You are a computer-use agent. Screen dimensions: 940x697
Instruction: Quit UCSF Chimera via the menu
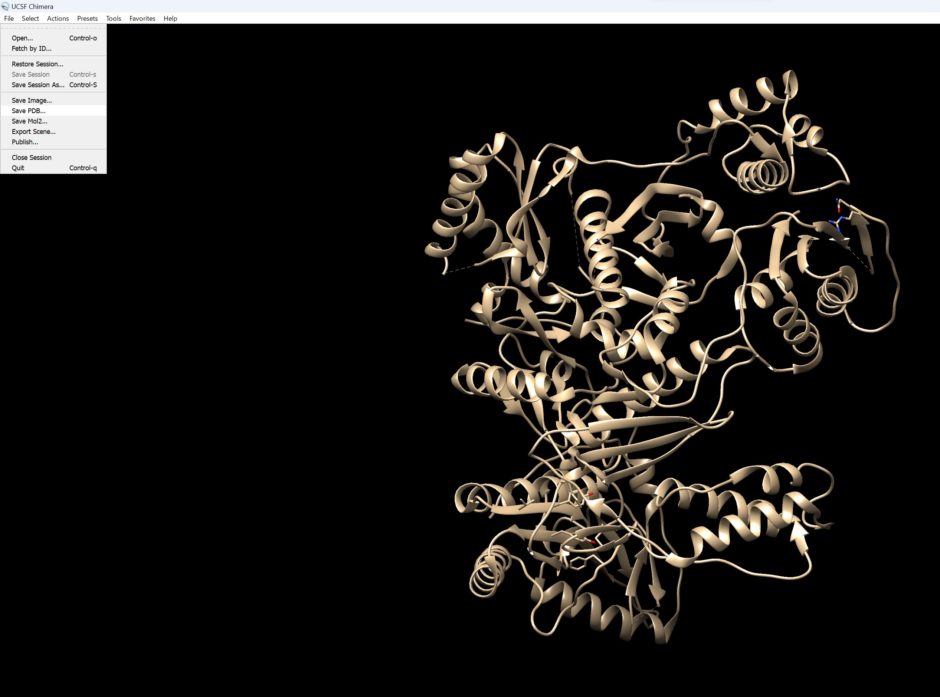click(16, 168)
